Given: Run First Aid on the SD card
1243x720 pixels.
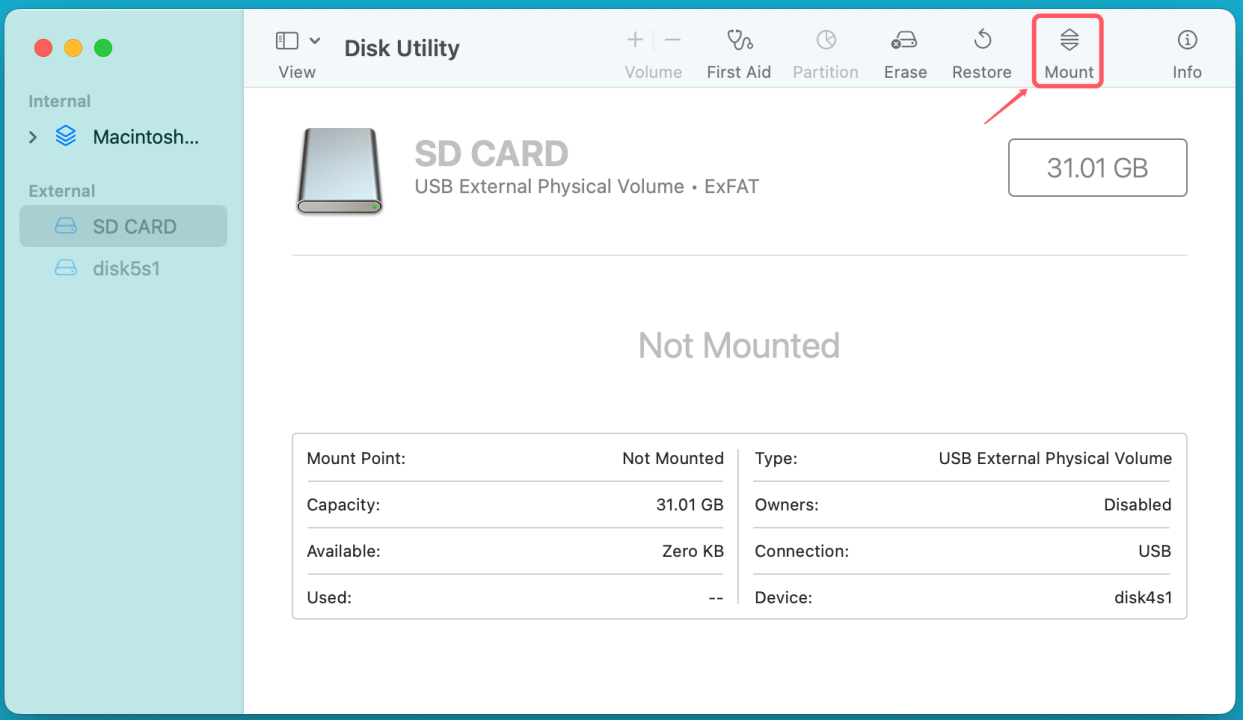Looking at the screenshot, I should pos(738,41).
